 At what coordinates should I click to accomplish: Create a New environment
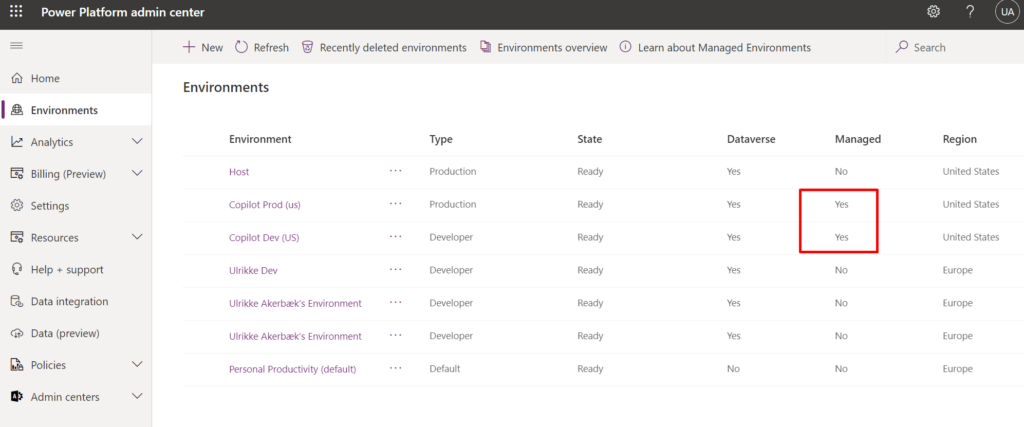click(x=202, y=48)
